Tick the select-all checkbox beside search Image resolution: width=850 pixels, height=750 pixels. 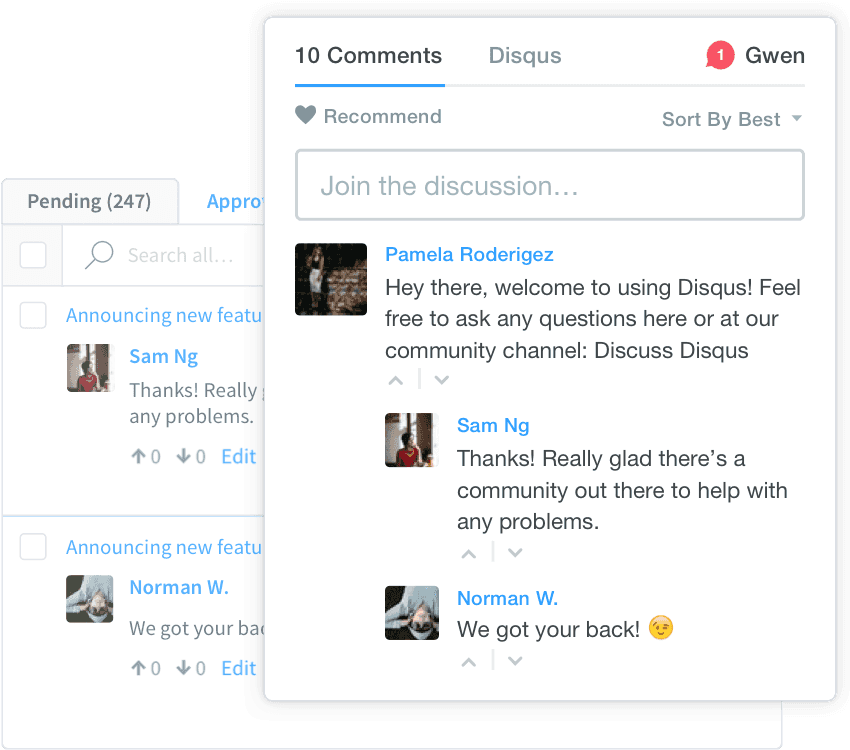point(33,255)
